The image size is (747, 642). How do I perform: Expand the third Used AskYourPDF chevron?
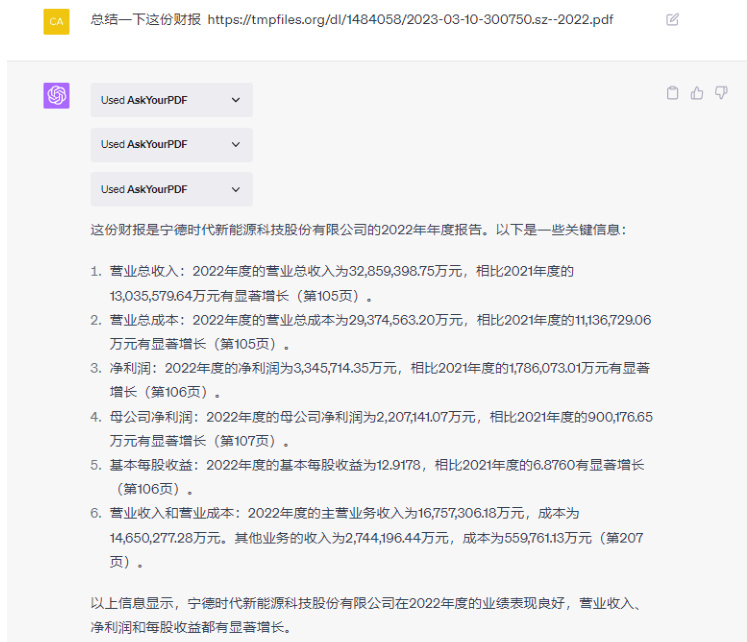tap(236, 189)
